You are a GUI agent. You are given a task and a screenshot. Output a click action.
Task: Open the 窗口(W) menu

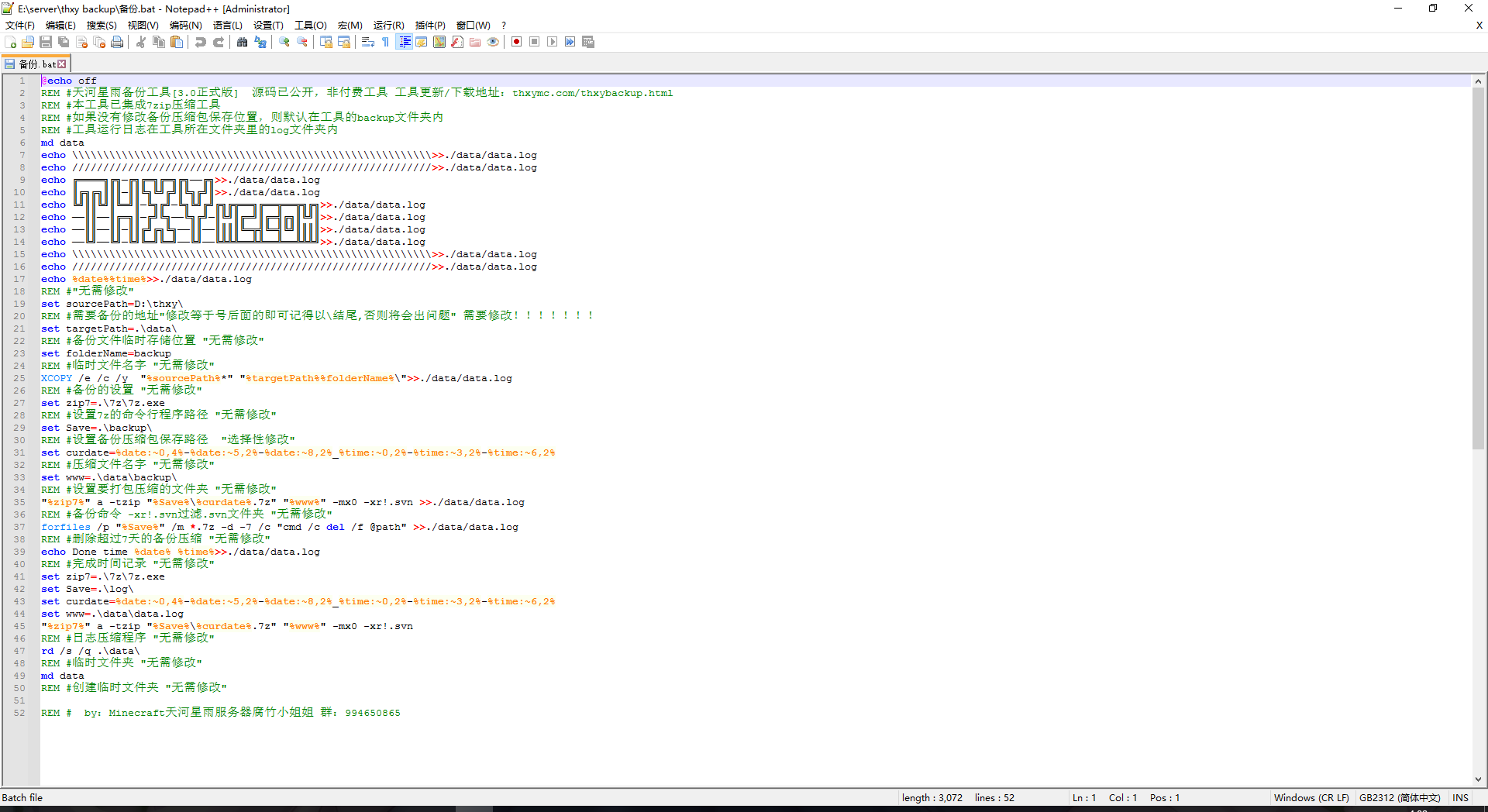pos(474,26)
